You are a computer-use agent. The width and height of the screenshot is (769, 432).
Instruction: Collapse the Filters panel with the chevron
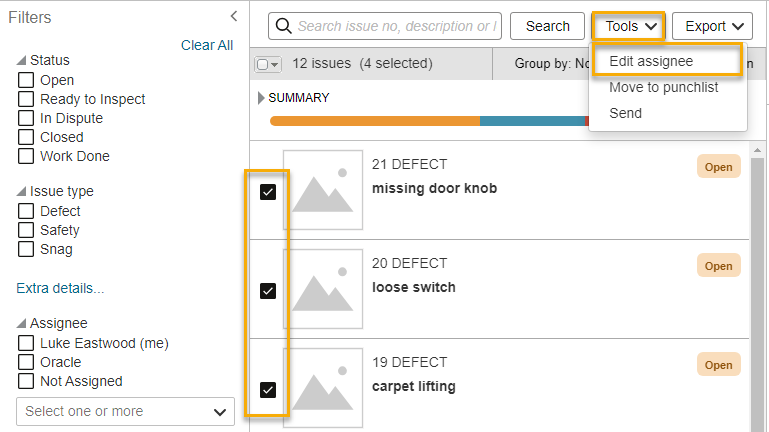click(x=234, y=16)
